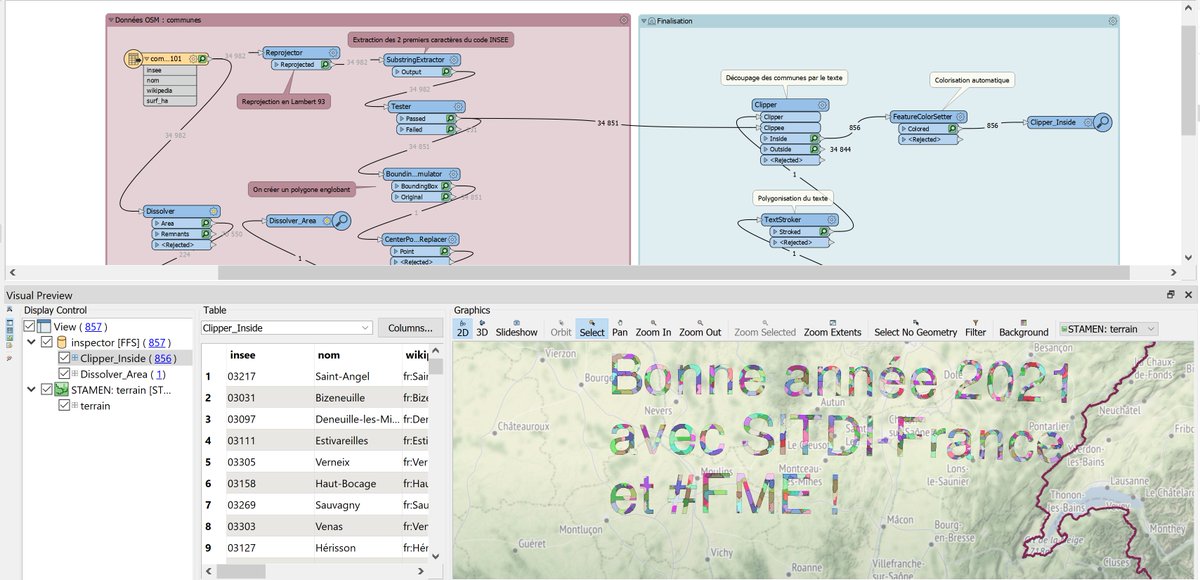Click the Select No Geometry icon
The image size is (1200, 580).
915,330
